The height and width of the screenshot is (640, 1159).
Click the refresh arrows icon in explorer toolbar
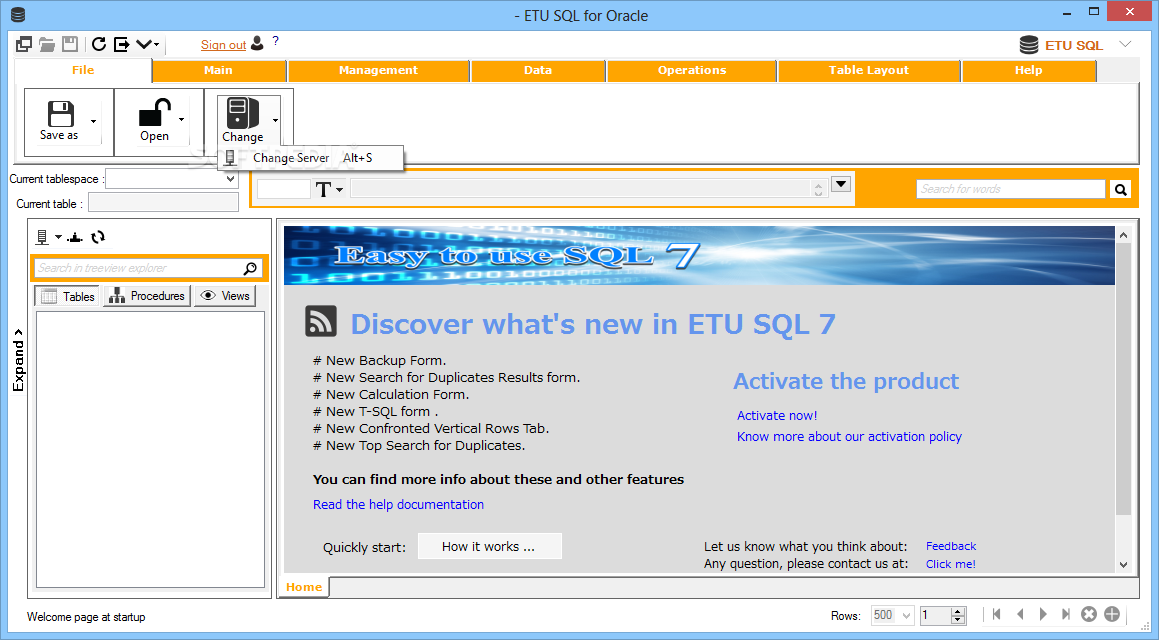pyautogui.click(x=98, y=237)
